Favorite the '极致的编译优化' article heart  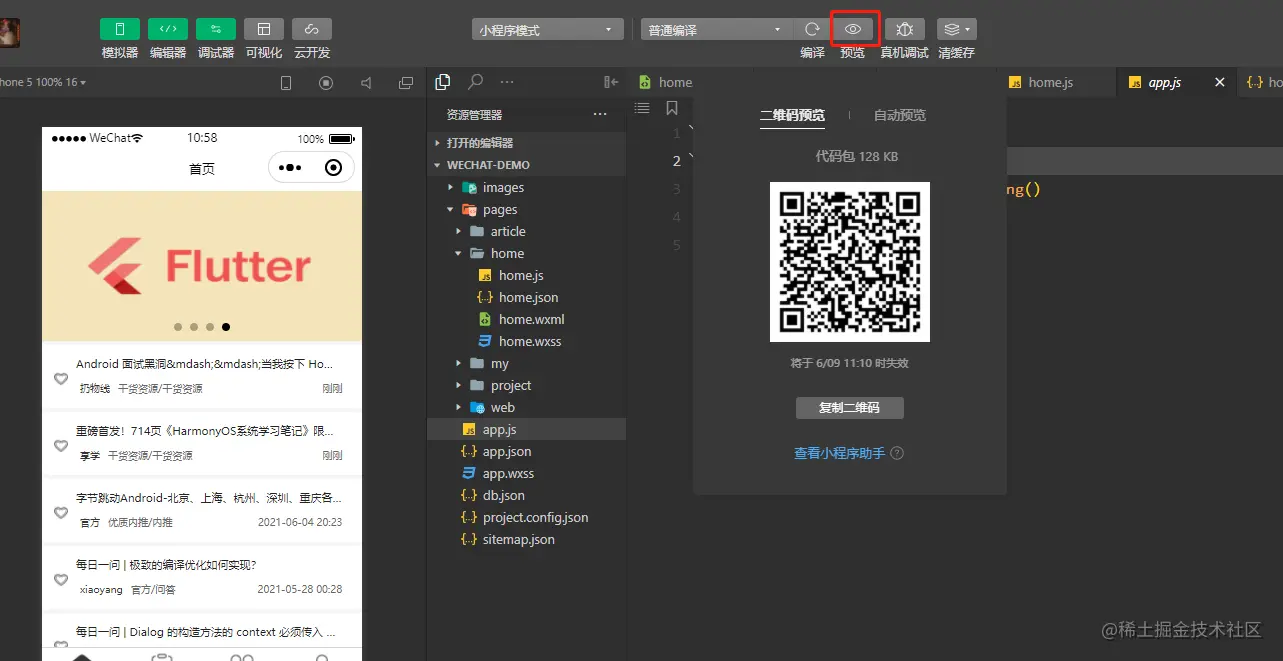[x=61, y=580]
